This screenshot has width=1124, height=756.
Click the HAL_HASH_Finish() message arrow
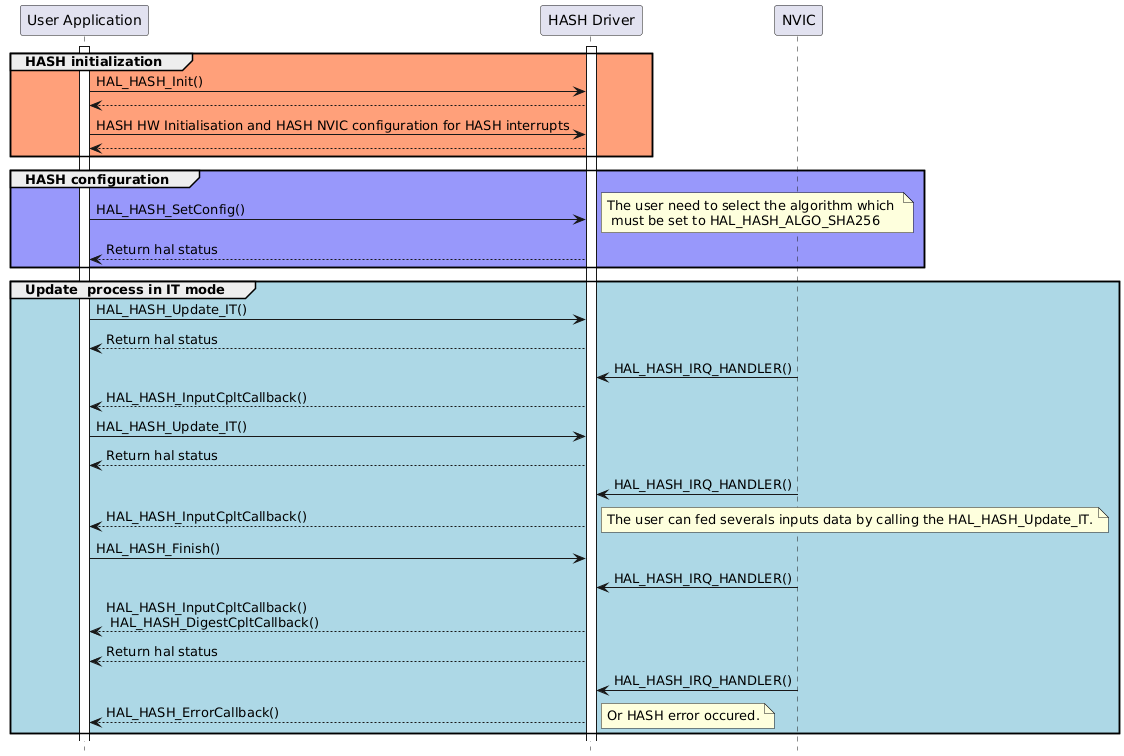335,557
